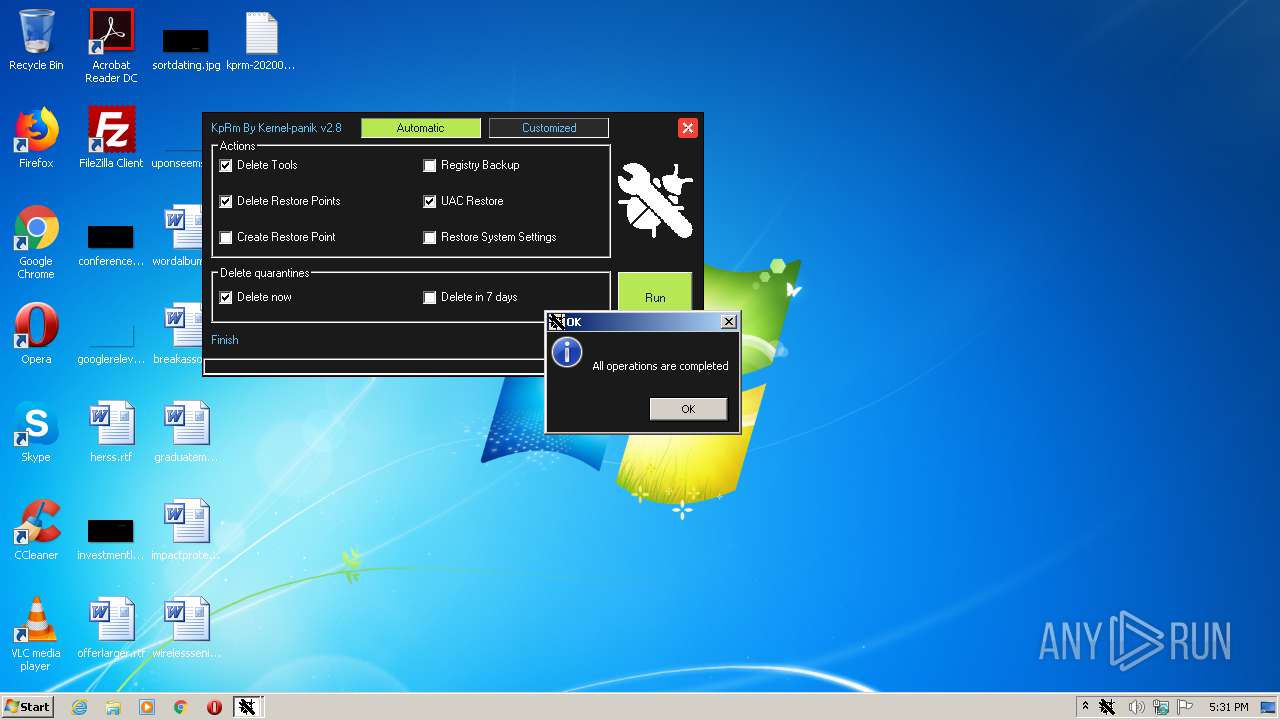Viewport: 1280px width, 720px height.
Task: Uncheck Delete now quarantine option
Action: [x=226, y=297]
